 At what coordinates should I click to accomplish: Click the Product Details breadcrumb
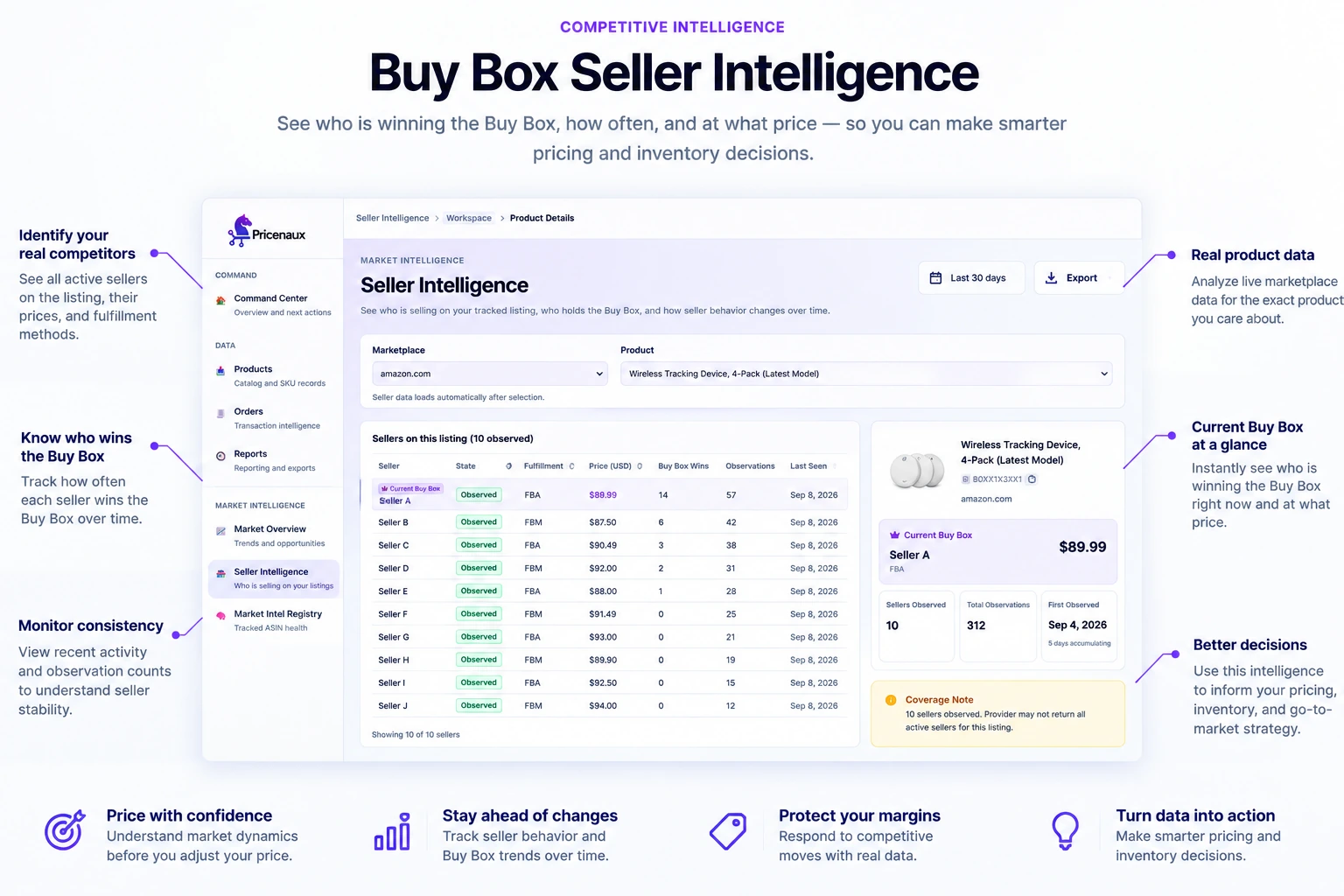pos(542,218)
